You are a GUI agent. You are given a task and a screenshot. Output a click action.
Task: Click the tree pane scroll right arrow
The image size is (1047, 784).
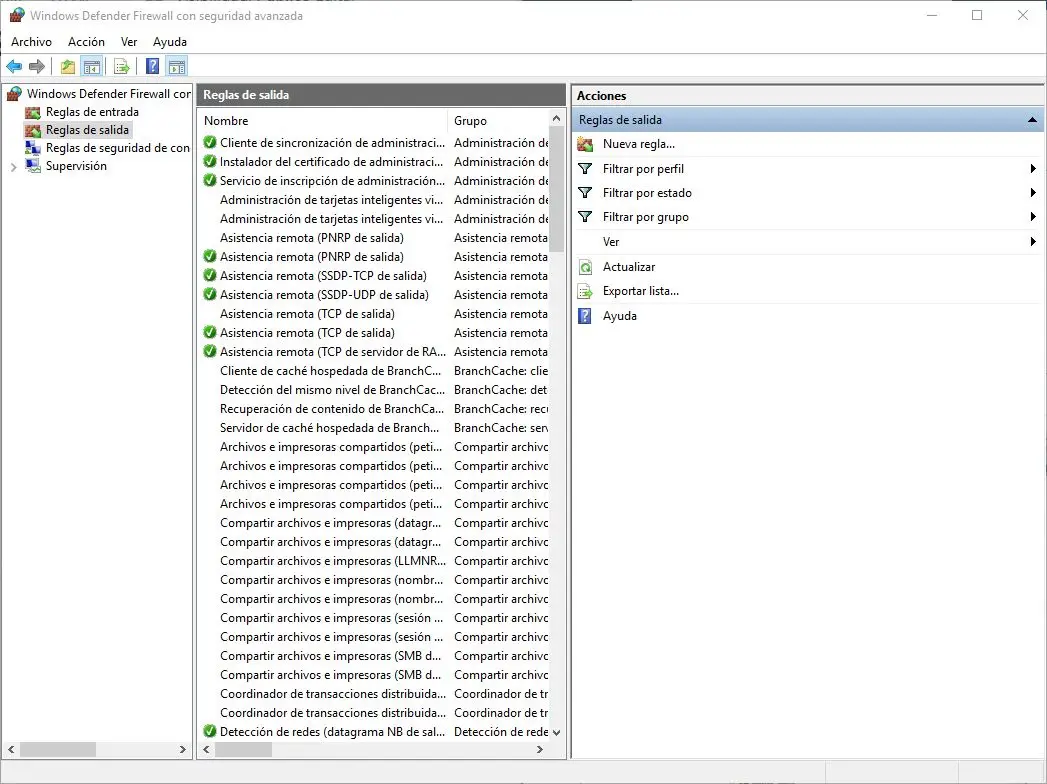point(182,750)
